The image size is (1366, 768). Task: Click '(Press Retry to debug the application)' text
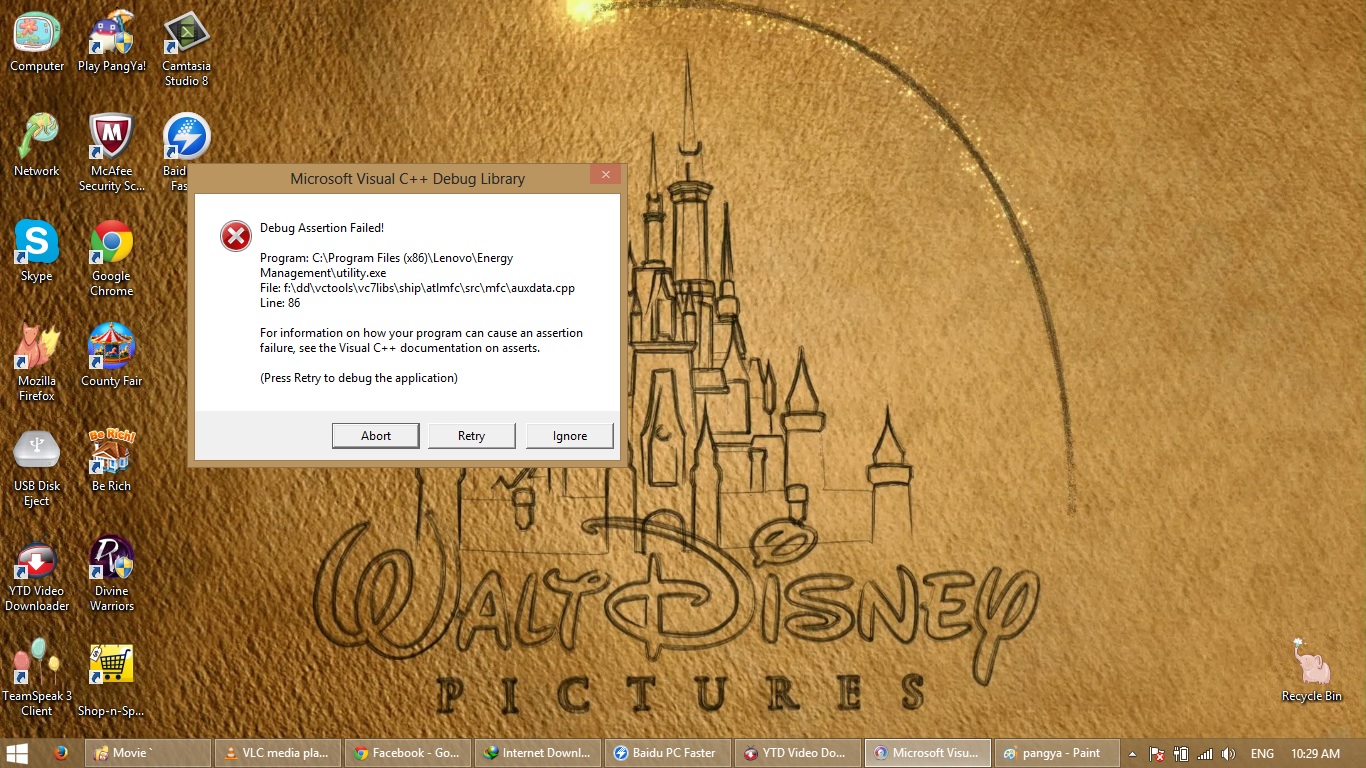[x=359, y=378]
